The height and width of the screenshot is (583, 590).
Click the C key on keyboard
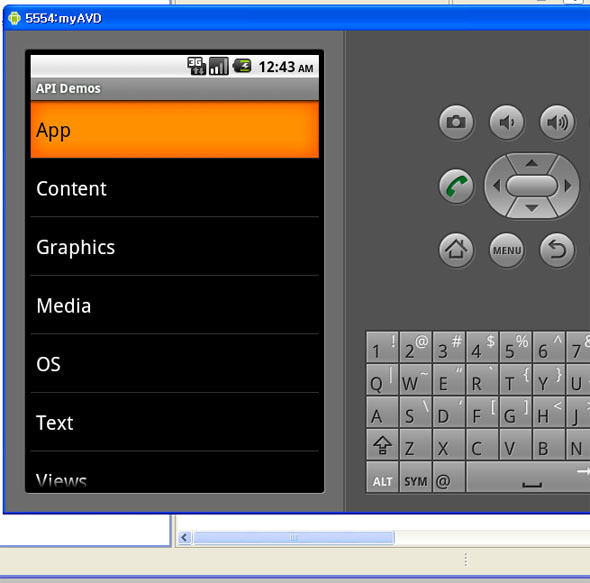coord(482,444)
